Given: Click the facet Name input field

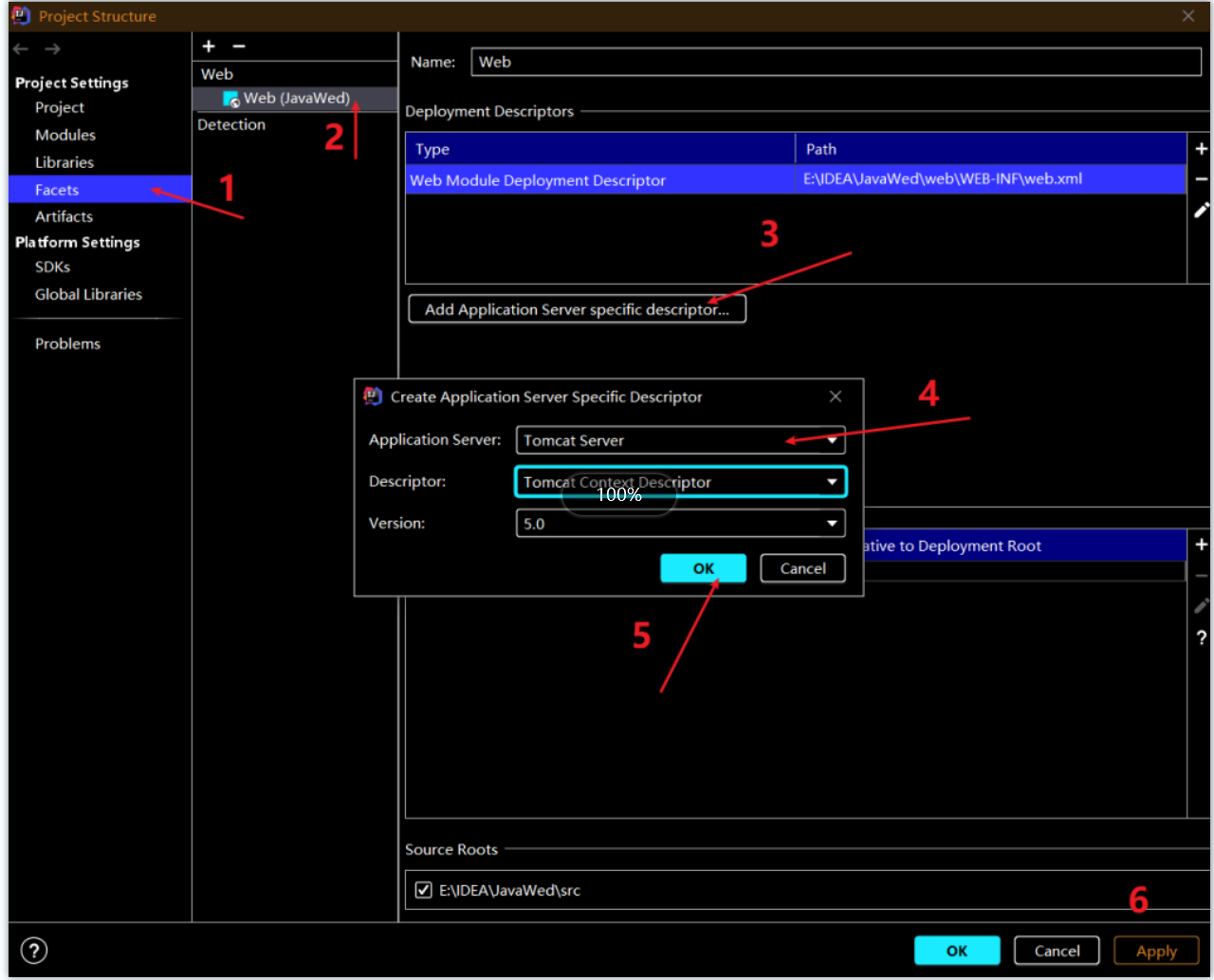Looking at the screenshot, I should pyautogui.click(x=836, y=62).
